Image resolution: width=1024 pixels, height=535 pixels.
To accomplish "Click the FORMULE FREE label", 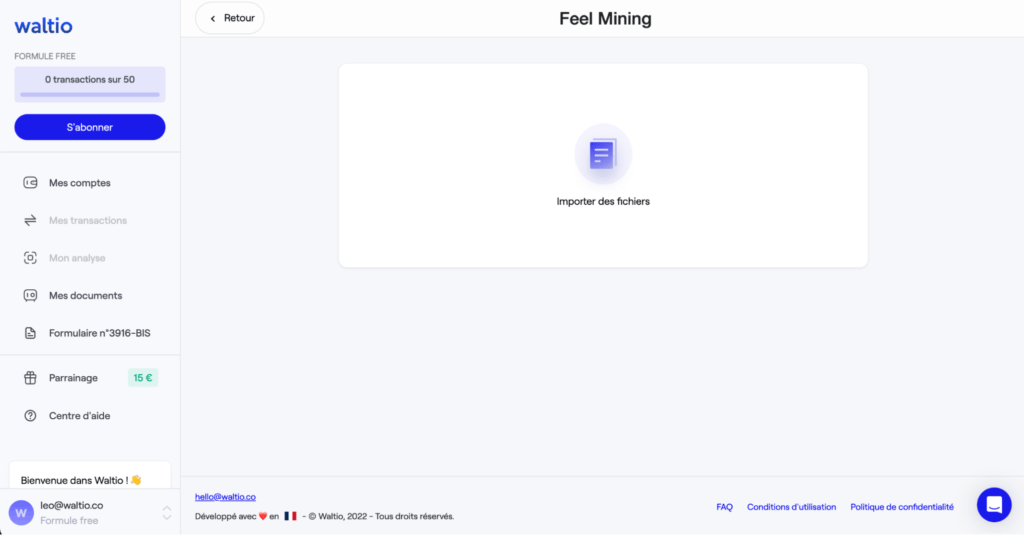I will pyautogui.click(x=45, y=56).
